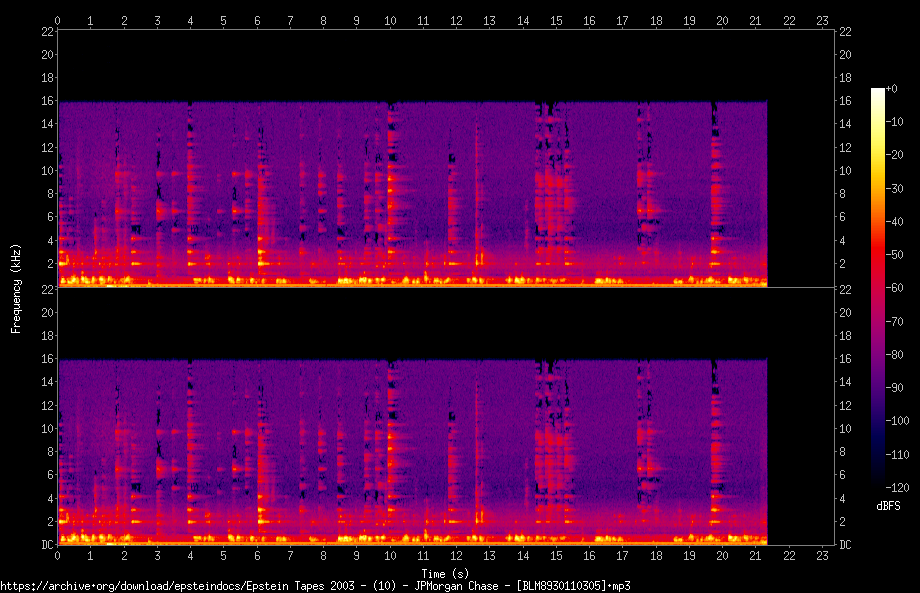Viewport: 920px width, 593px height.
Task: Click the "DC" label on the left frequency axis
Action: tap(46, 544)
